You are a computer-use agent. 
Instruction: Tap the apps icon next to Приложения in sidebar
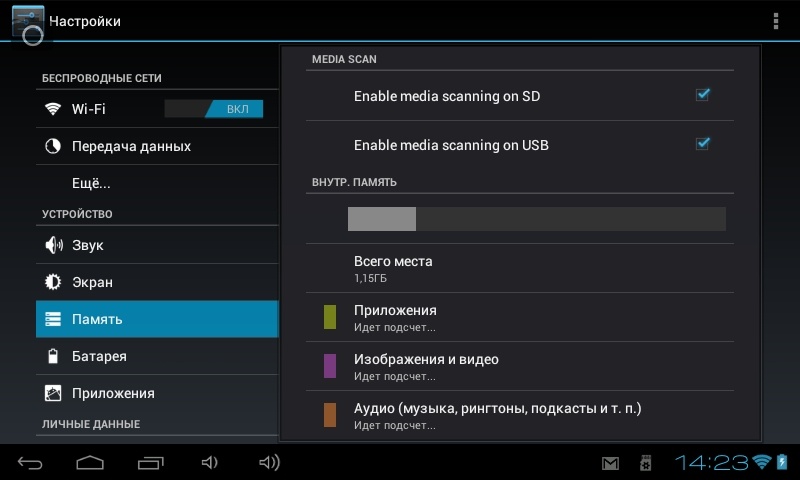53,393
